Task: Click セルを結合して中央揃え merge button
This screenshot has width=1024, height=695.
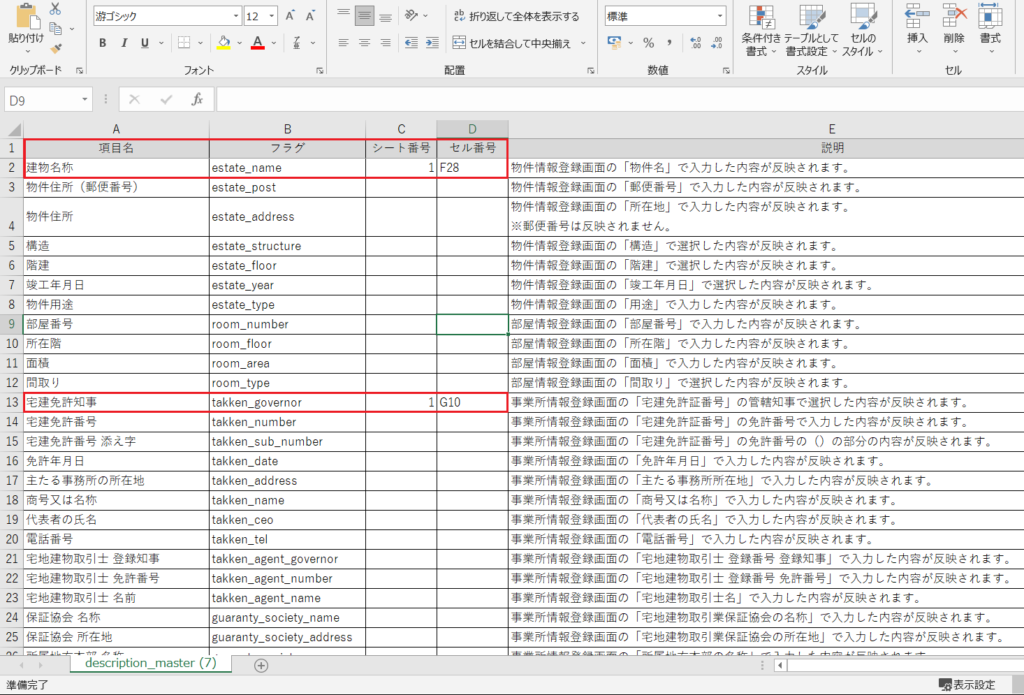Action: pyautogui.click(x=512, y=43)
